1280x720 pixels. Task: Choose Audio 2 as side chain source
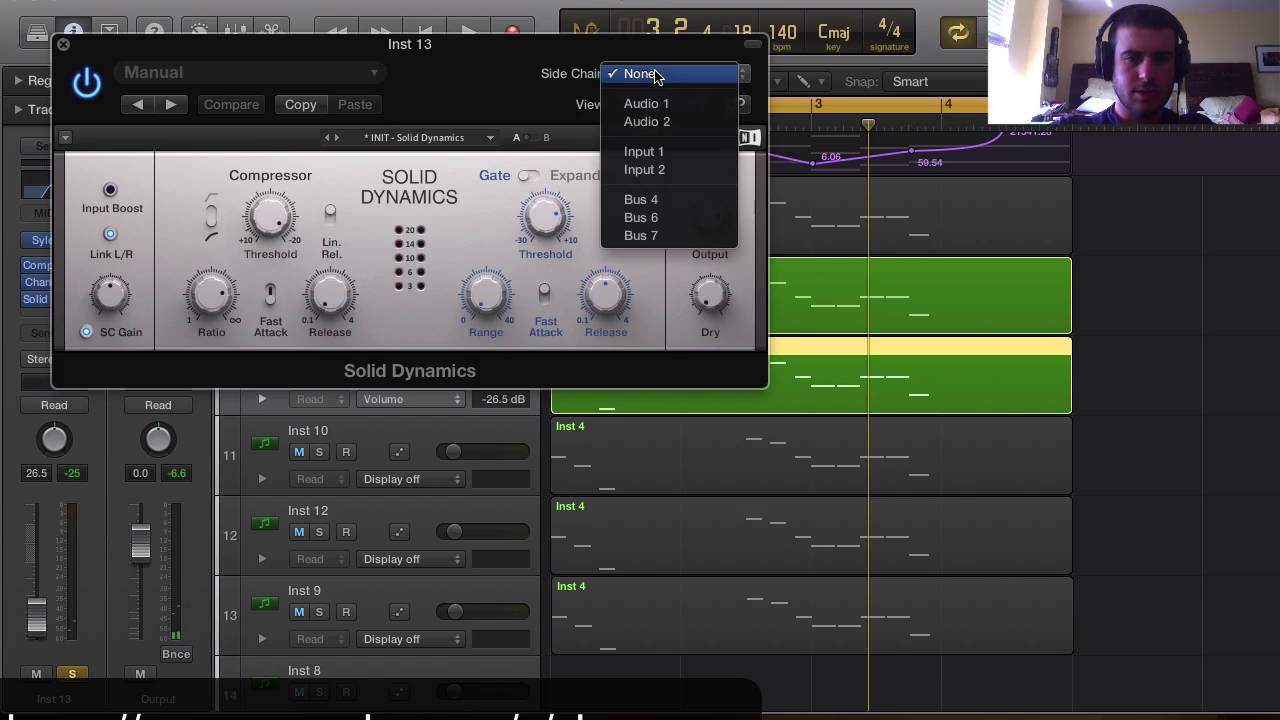[x=669, y=121]
